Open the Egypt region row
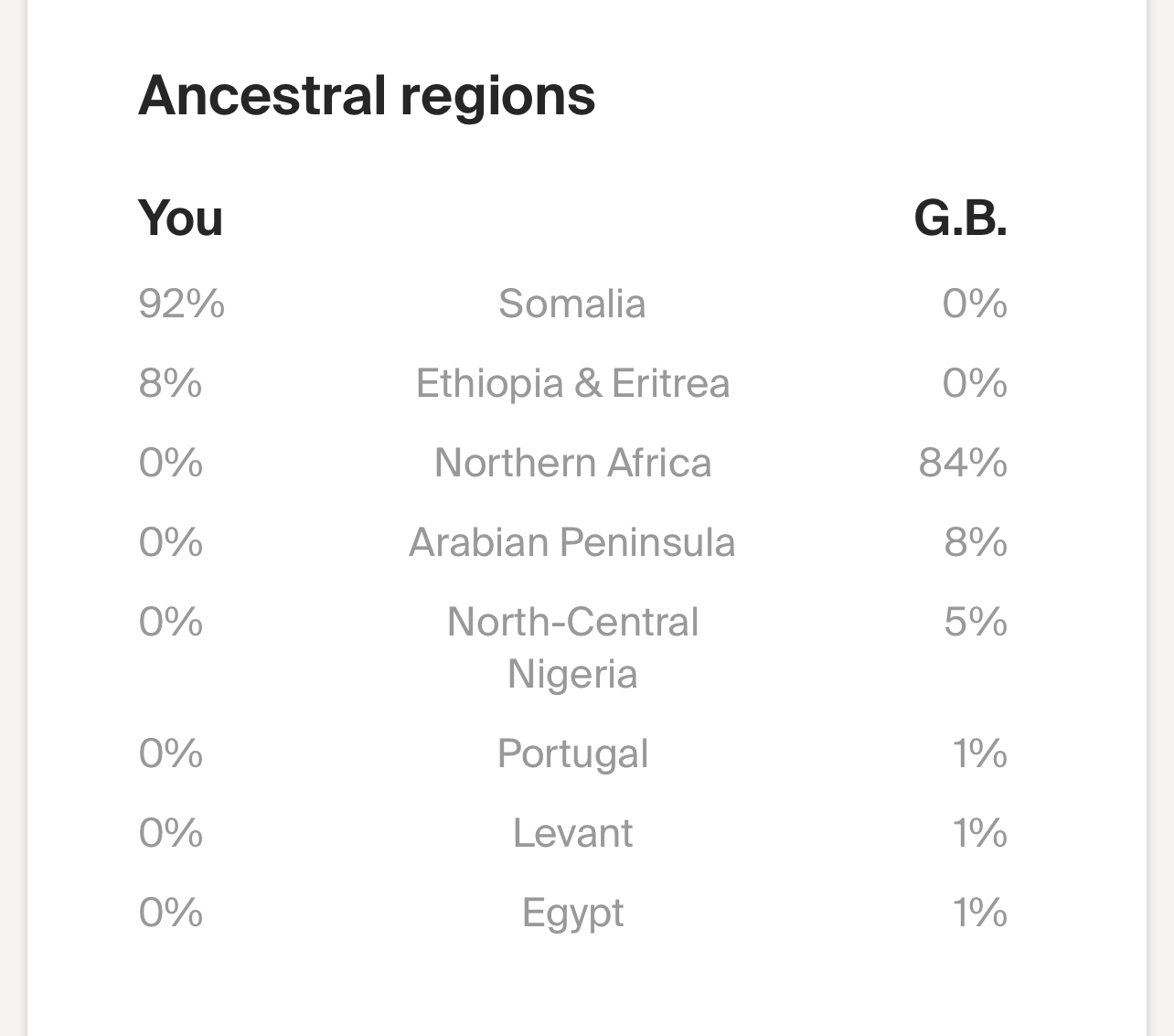Image resolution: width=1174 pixels, height=1036 pixels. 572,913
